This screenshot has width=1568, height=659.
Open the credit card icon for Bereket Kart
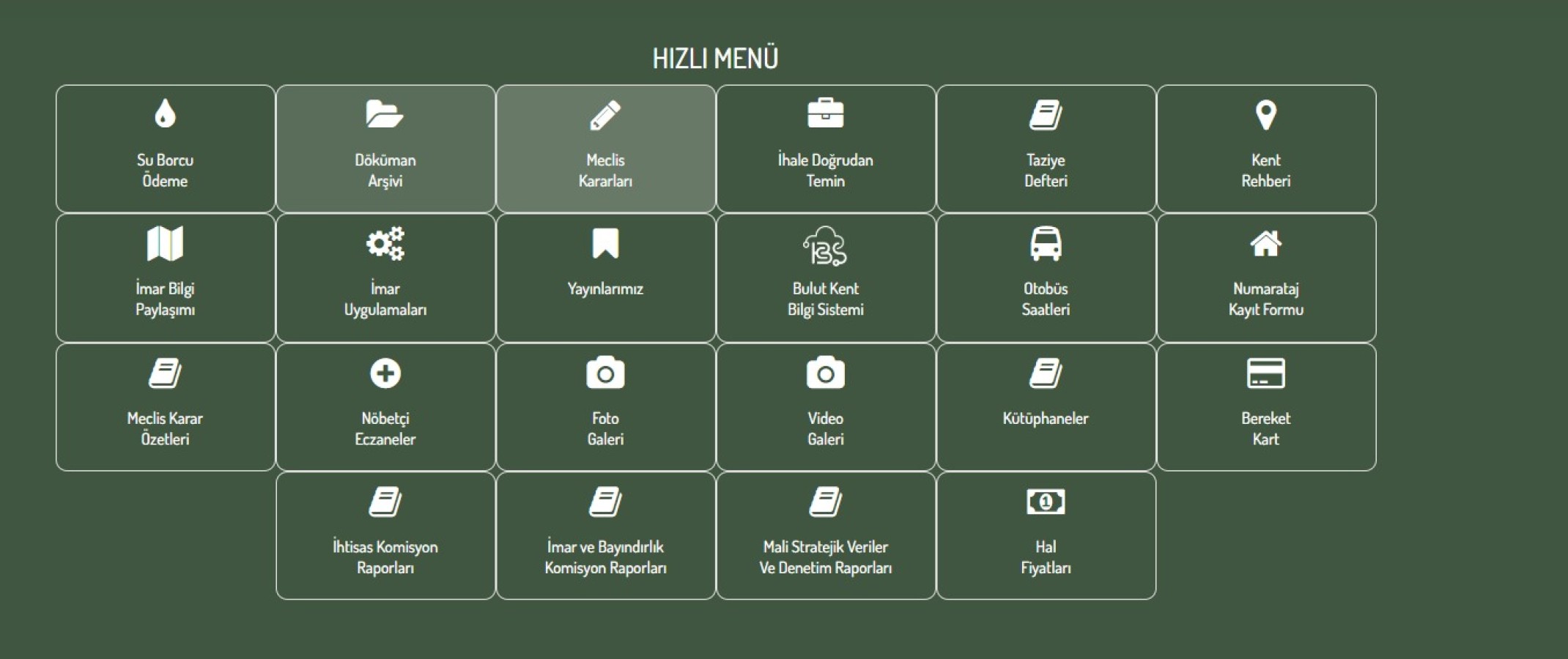pos(1265,373)
